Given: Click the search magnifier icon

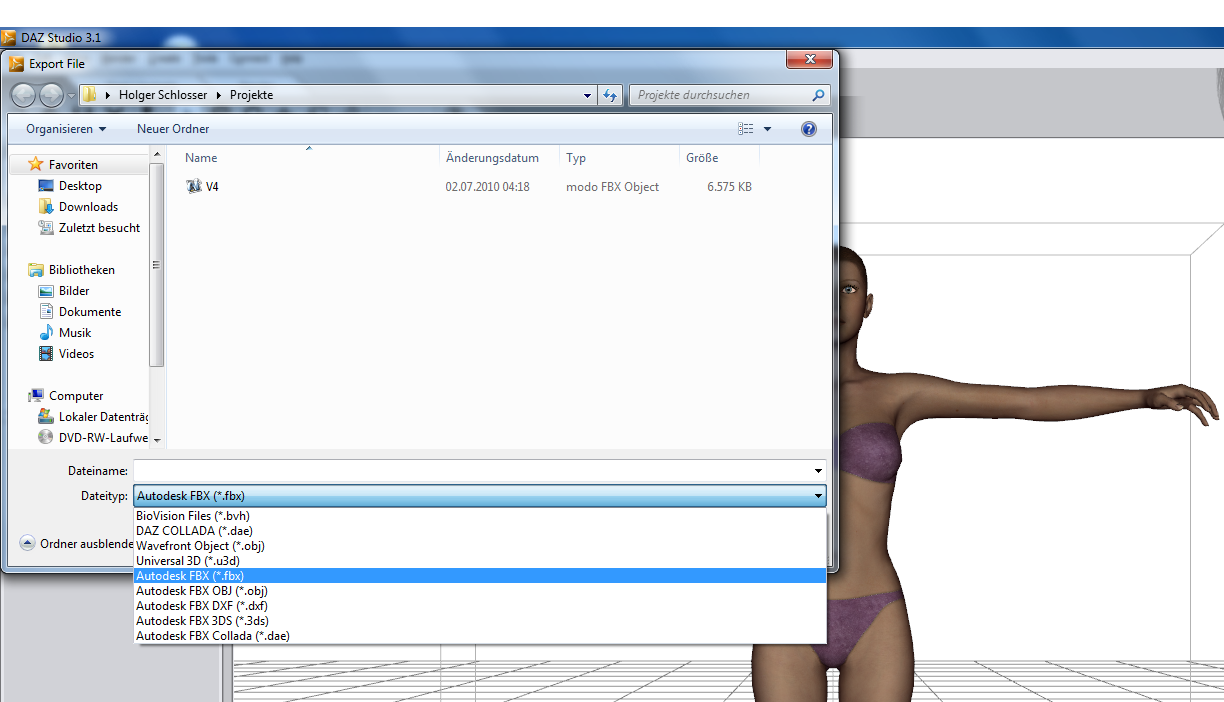Looking at the screenshot, I should pyautogui.click(x=819, y=96).
